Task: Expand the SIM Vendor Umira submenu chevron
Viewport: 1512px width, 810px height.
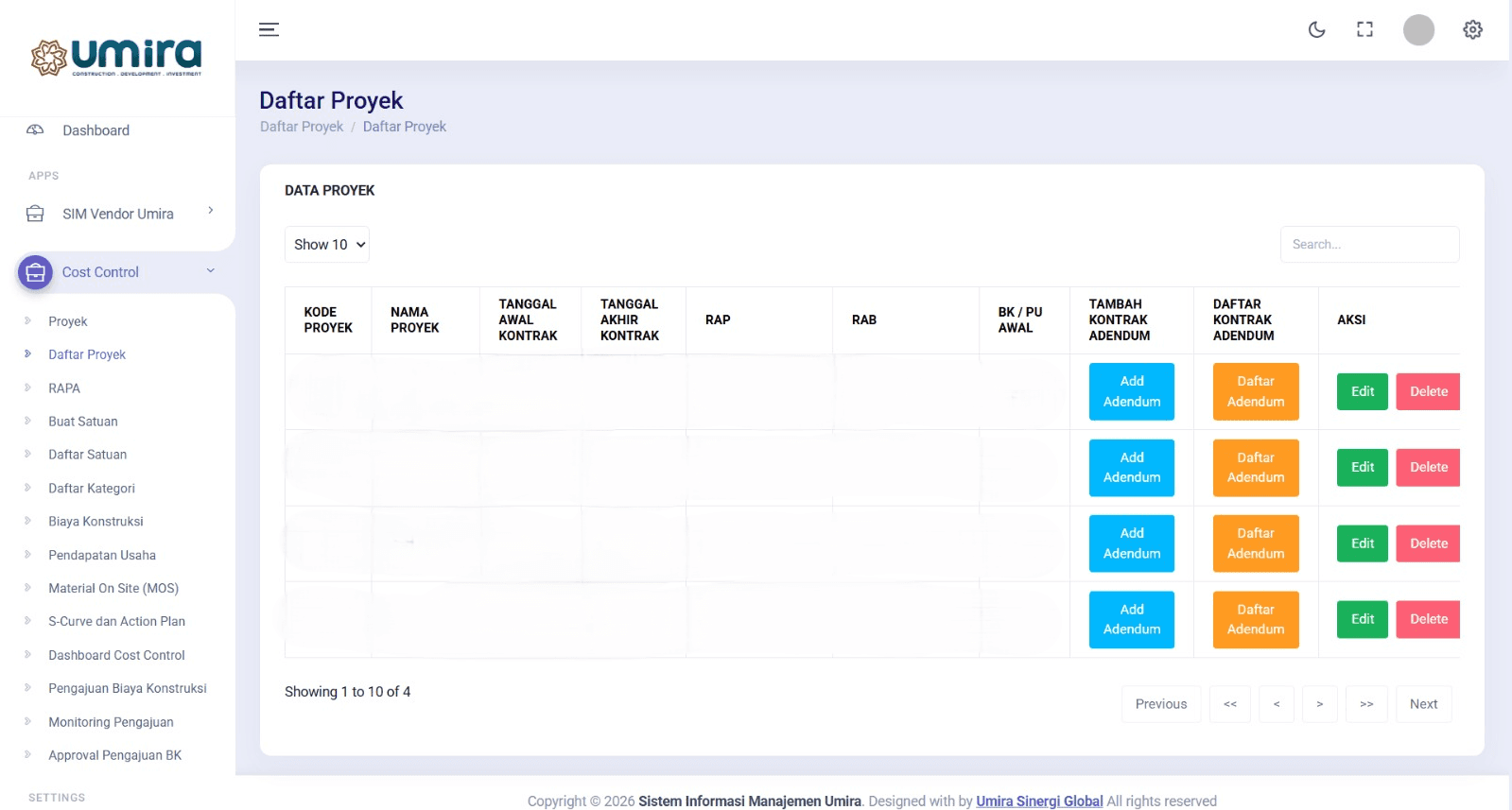Action: click(x=210, y=211)
